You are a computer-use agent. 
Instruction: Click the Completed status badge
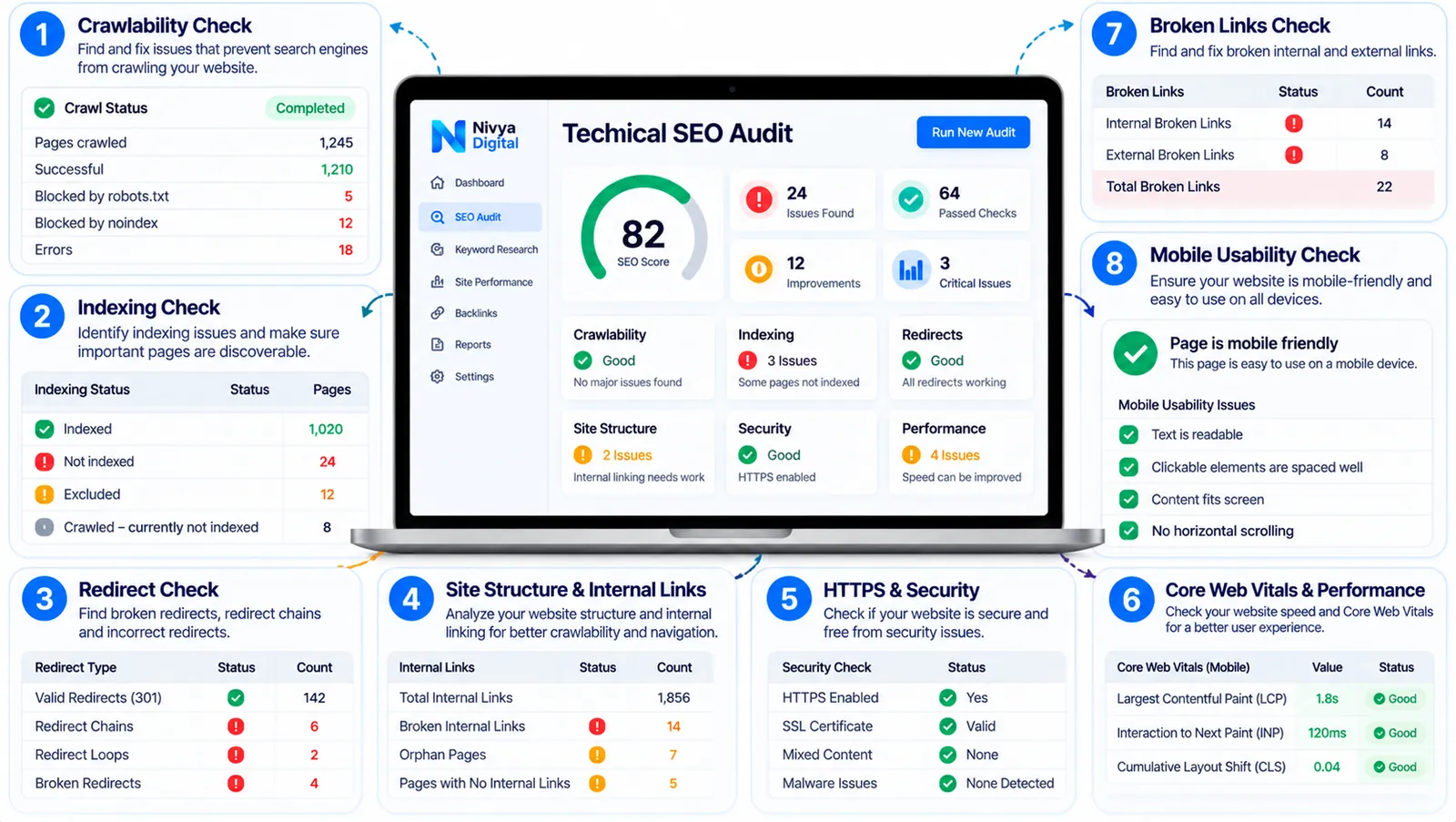pyautogui.click(x=310, y=108)
